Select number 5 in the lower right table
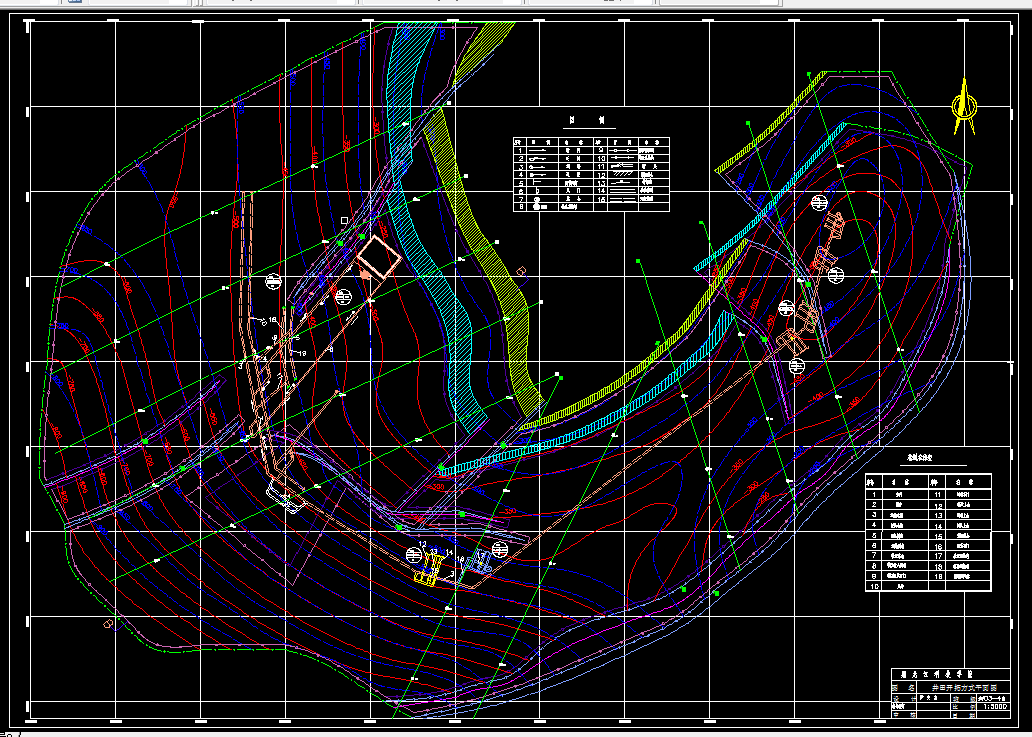 875,535
